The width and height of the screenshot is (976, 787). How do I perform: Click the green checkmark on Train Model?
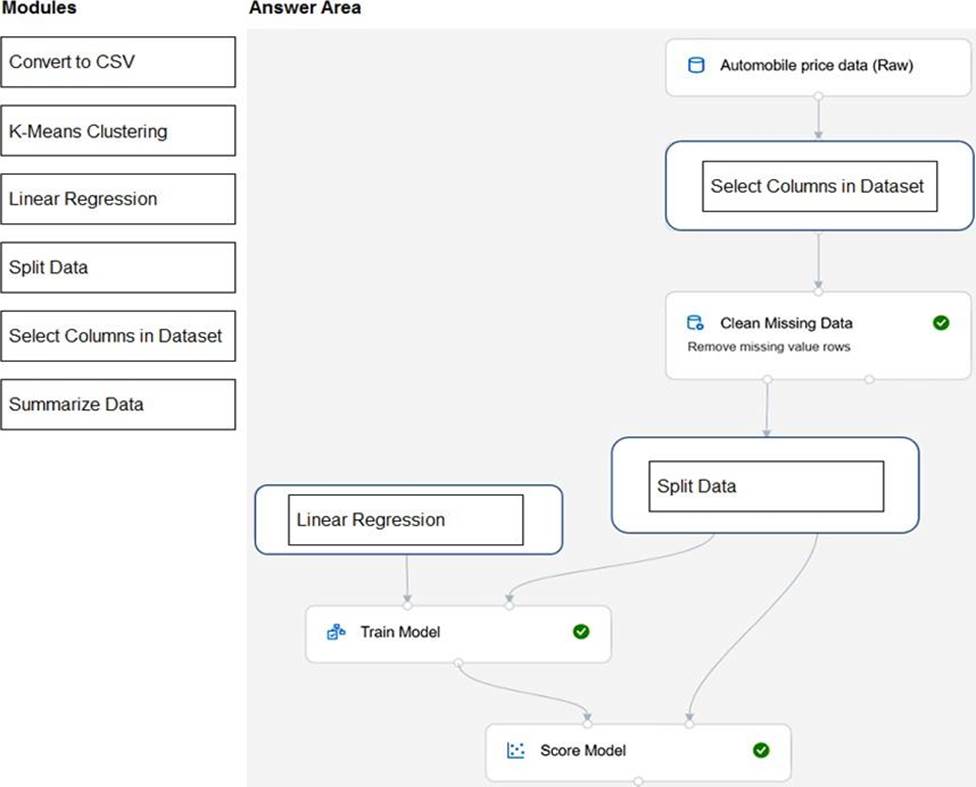(581, 632)
